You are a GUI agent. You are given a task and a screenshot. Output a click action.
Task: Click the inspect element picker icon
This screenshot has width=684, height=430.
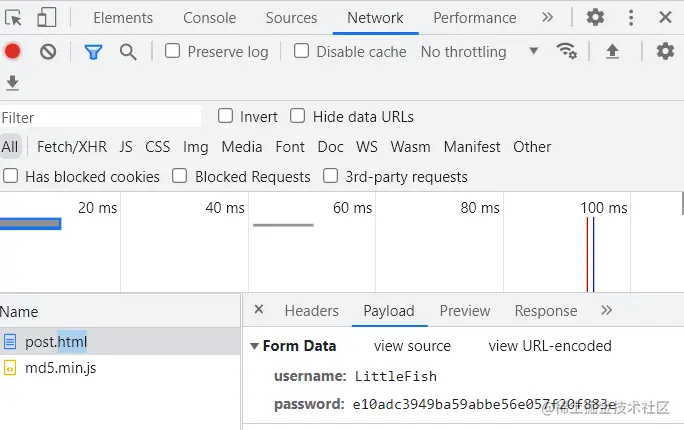coord(14,18)
